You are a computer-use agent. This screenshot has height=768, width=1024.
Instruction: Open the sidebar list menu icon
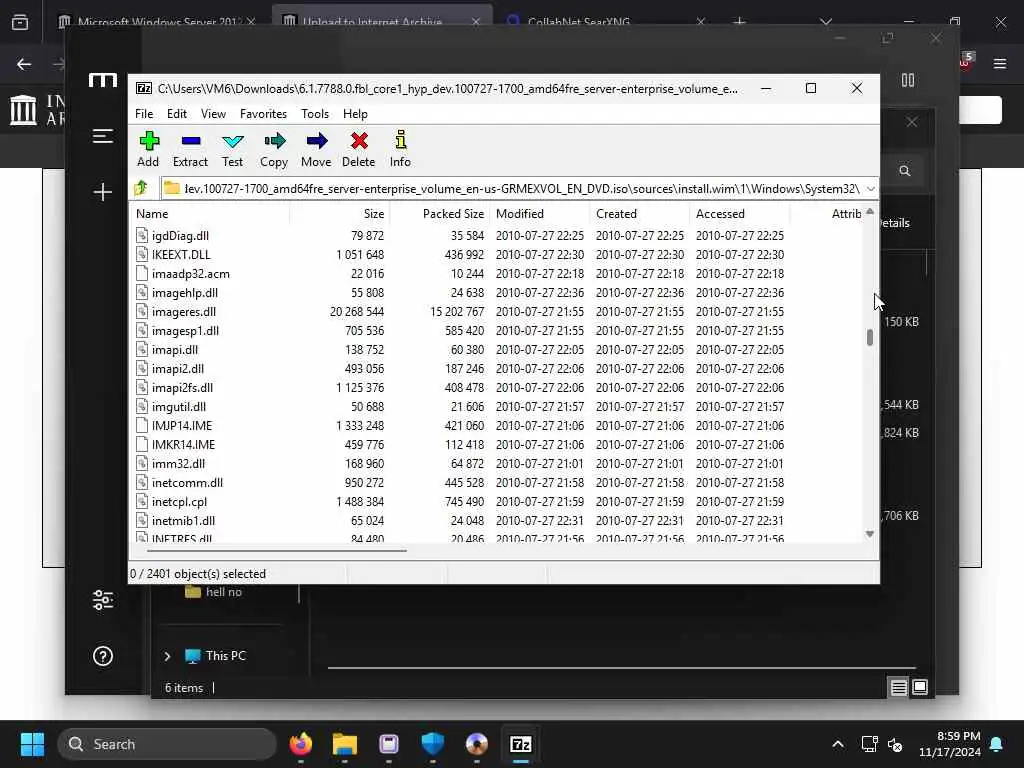pyautogui.click(x=103, y=136)
